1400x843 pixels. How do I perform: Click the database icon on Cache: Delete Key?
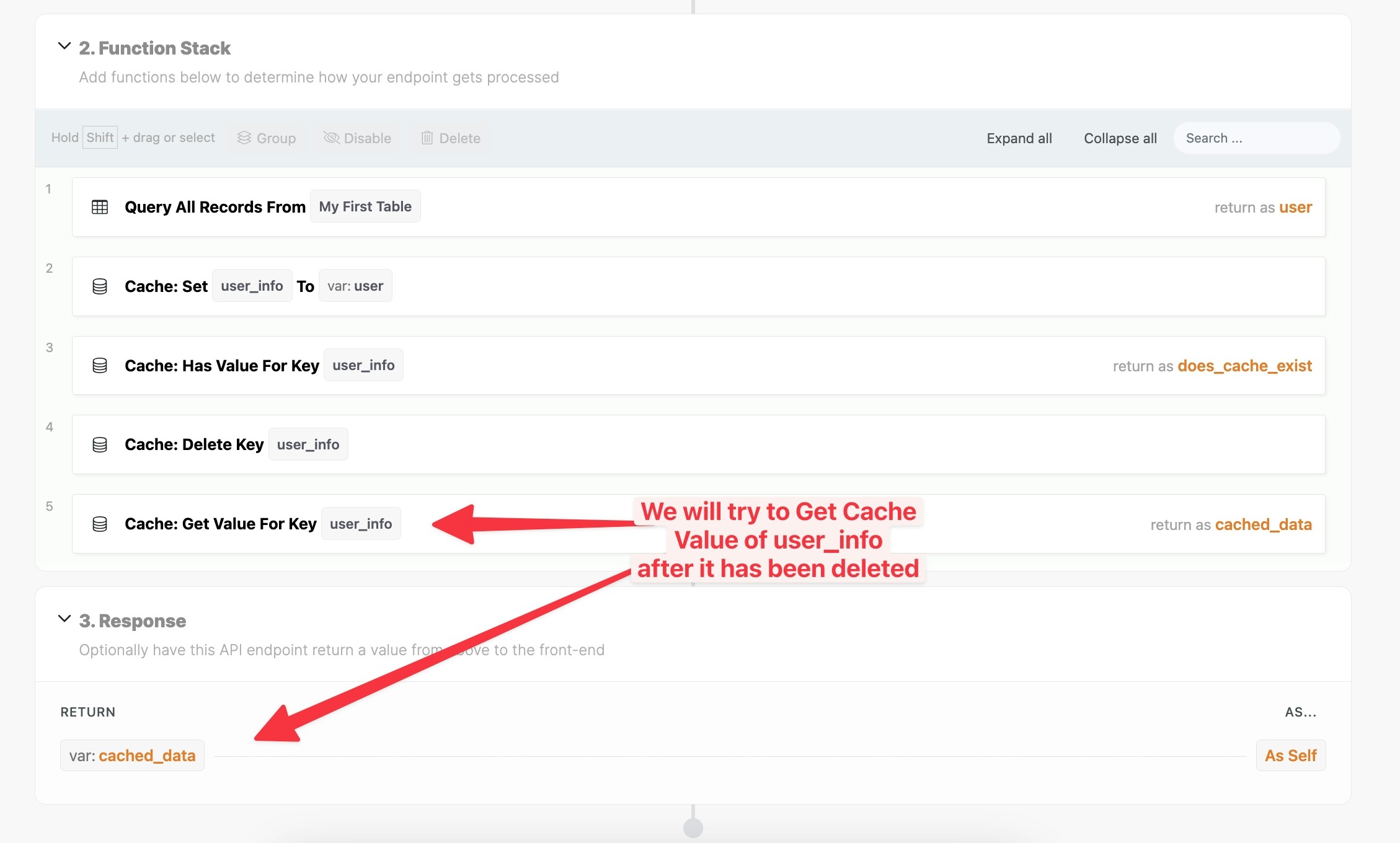coord(100,445)
